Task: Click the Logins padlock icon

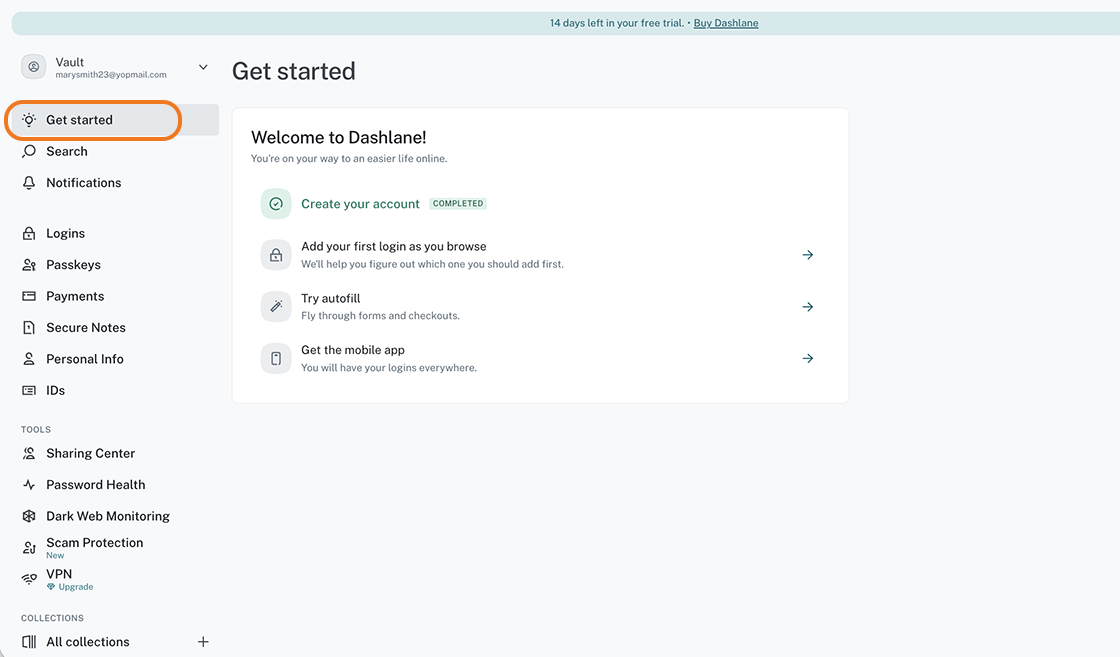Action: point(29,234)
